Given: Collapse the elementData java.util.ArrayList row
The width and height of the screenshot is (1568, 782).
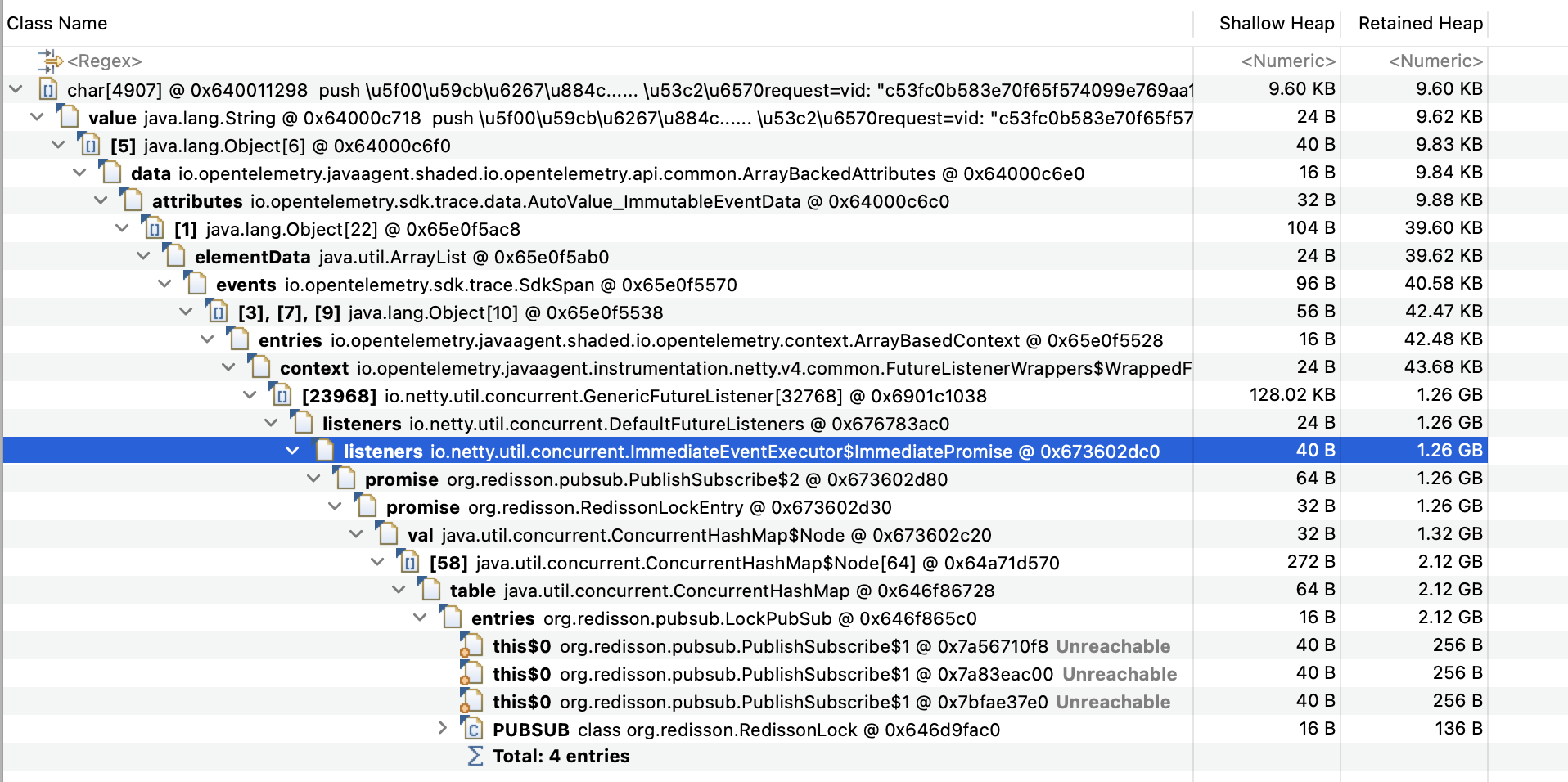Looking at the screenshot, I should coord(143,255).
